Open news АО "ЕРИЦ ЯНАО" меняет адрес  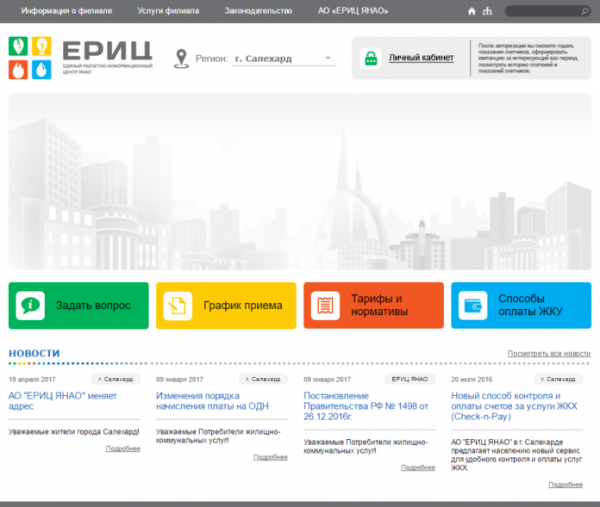pyautogui.click(x=62, y=401)
